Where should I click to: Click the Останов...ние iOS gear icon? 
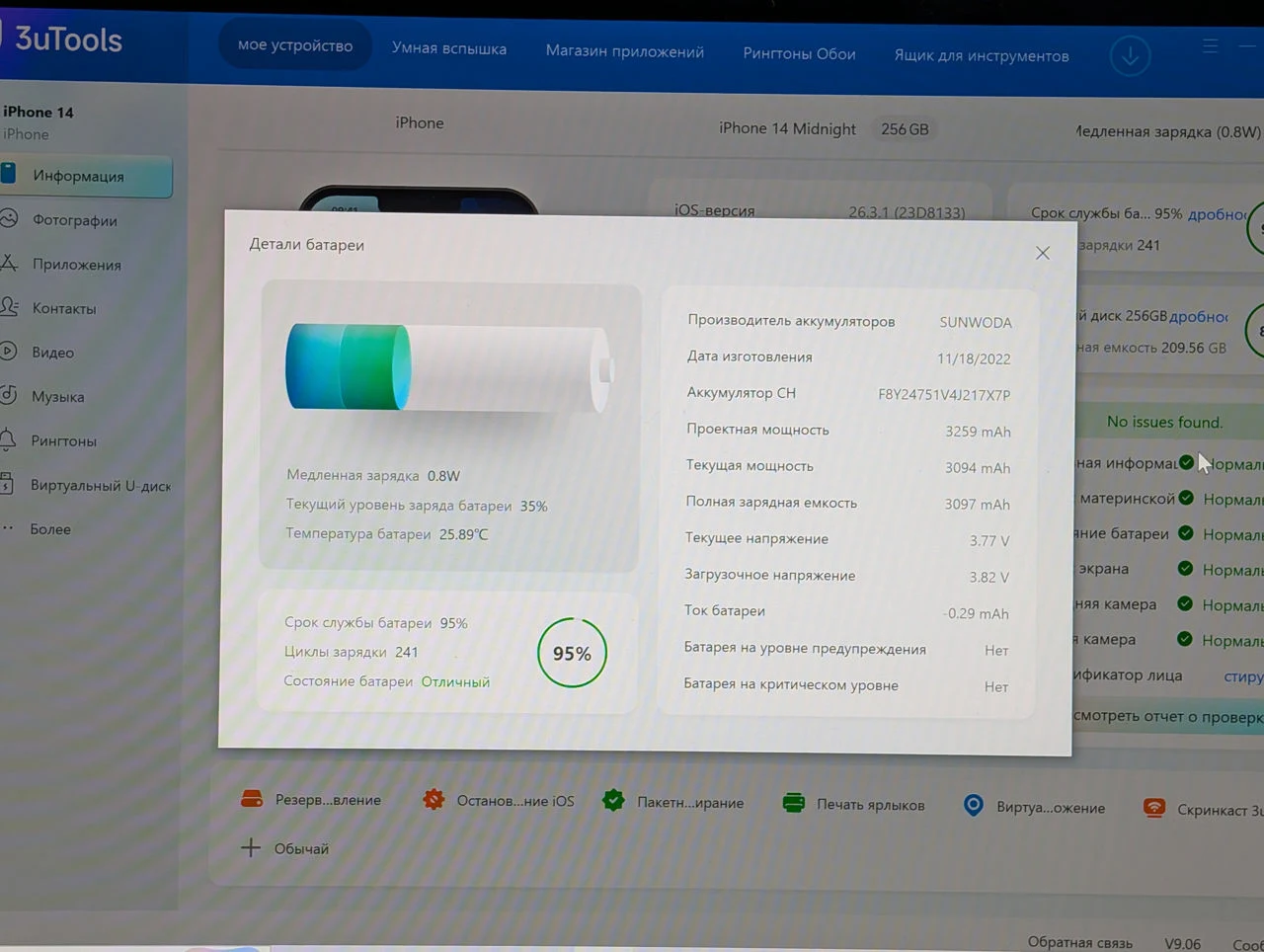(x=434, y=800)
